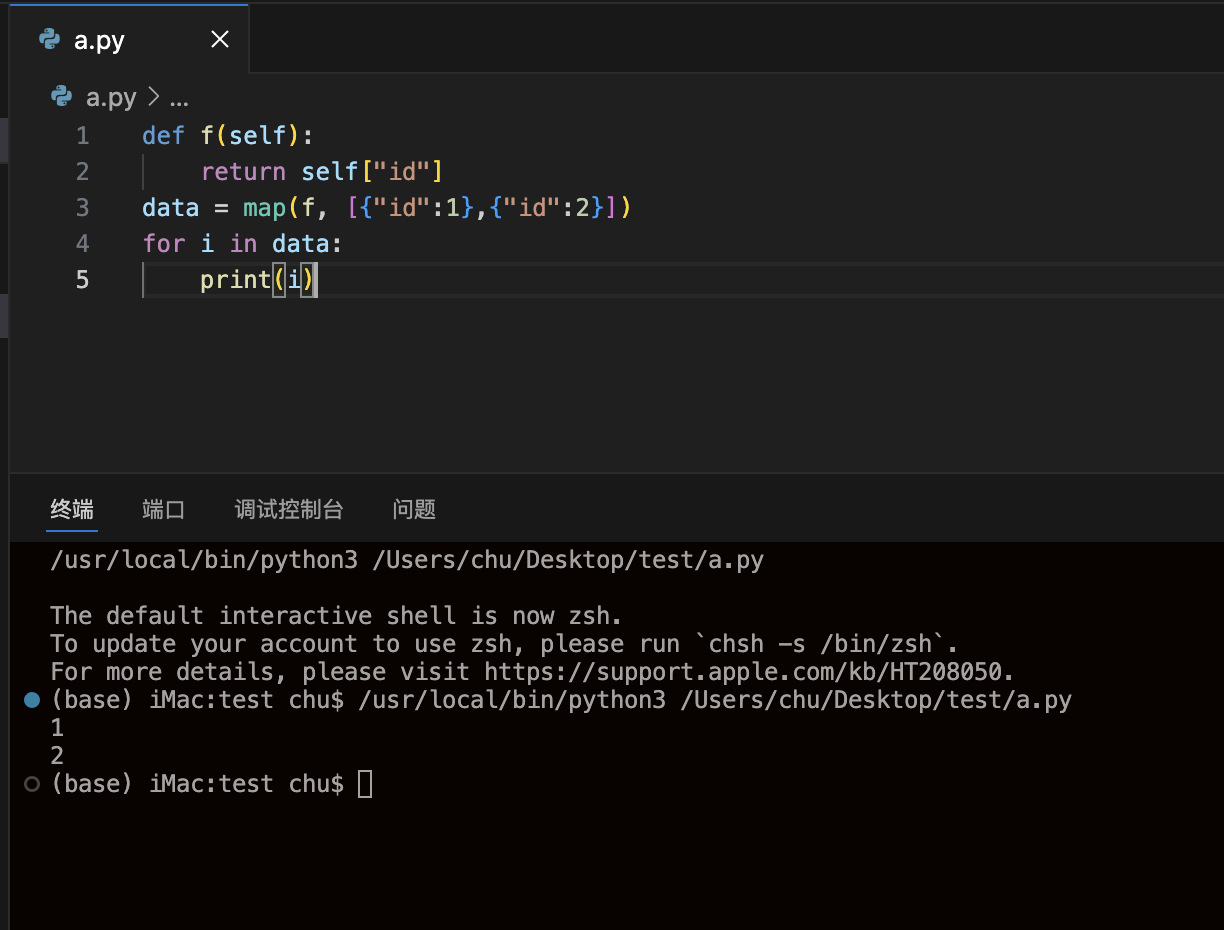This screenshot has height=930, width=1224.
Task: Click line number 5 in the gutter
Action: coord(81,280)
